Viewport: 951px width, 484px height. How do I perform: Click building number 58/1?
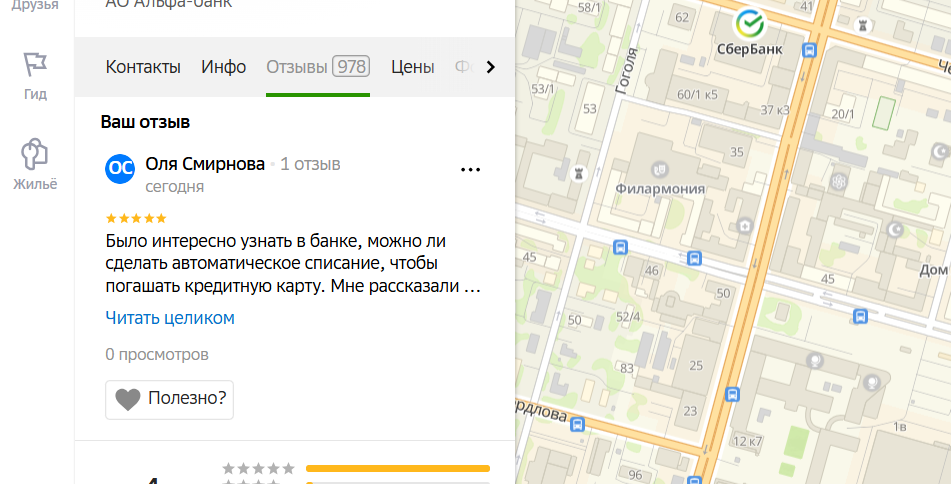[589, 8]
